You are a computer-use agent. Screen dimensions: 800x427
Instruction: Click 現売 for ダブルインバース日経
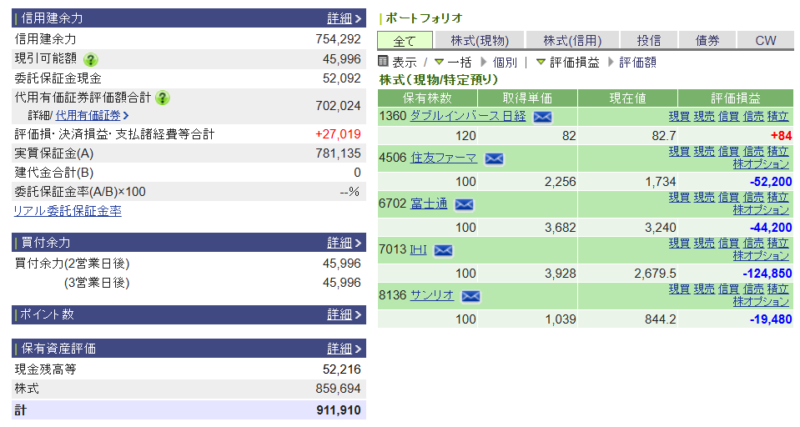(x=704, y=116)
